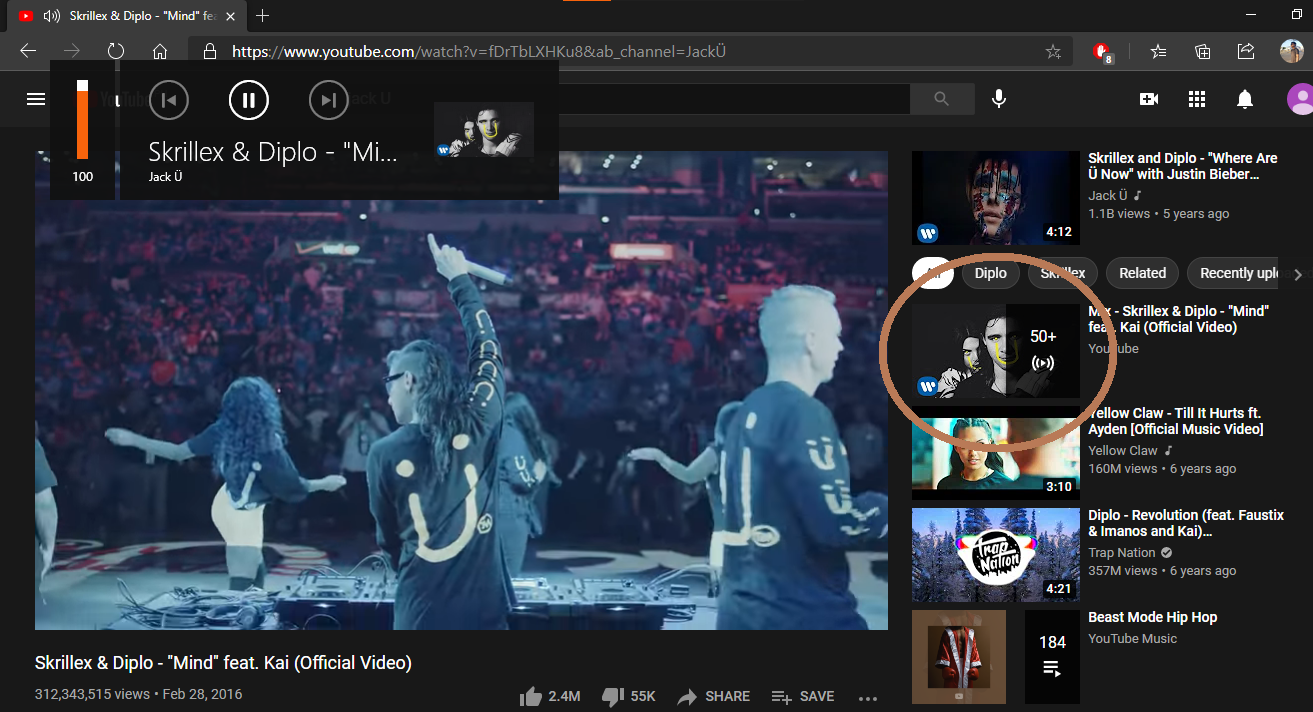Open YouTube notifications bell
1313x712 pixels.
(x=1245, y=98)
